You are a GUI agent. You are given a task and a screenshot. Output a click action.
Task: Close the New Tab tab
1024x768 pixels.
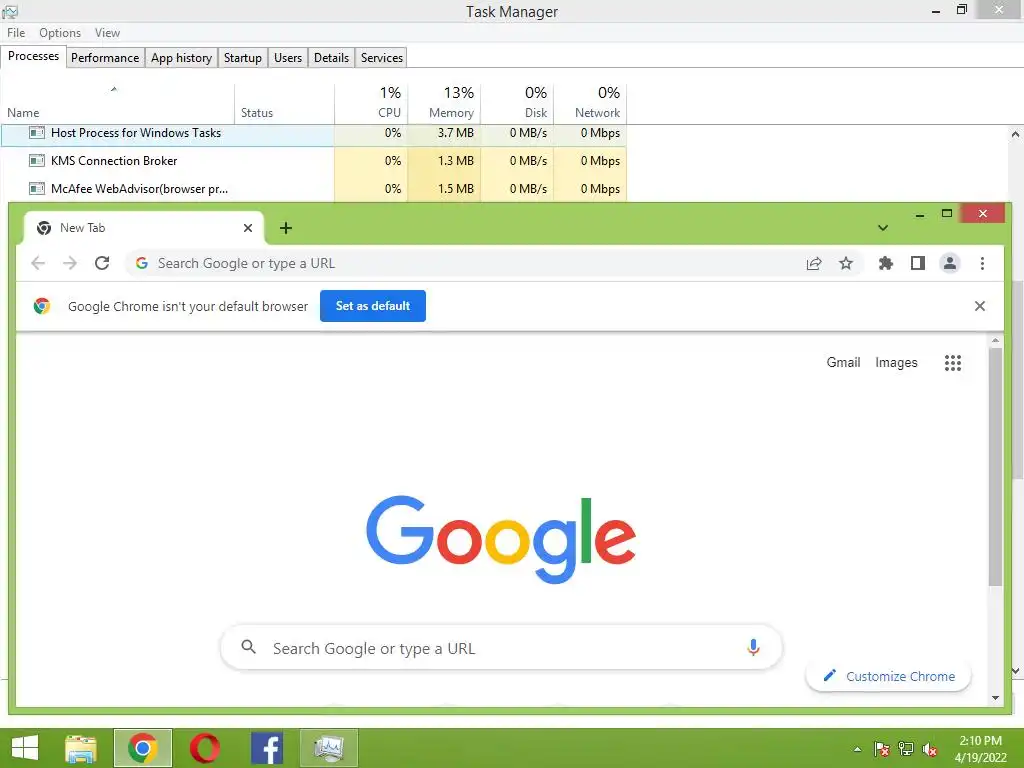point(248,228)
